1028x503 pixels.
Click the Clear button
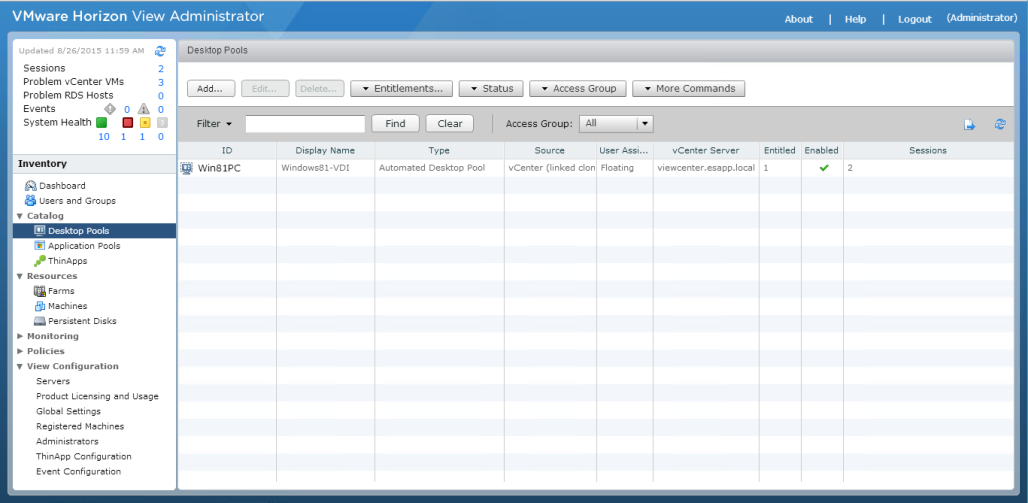[x=450, y=123]
